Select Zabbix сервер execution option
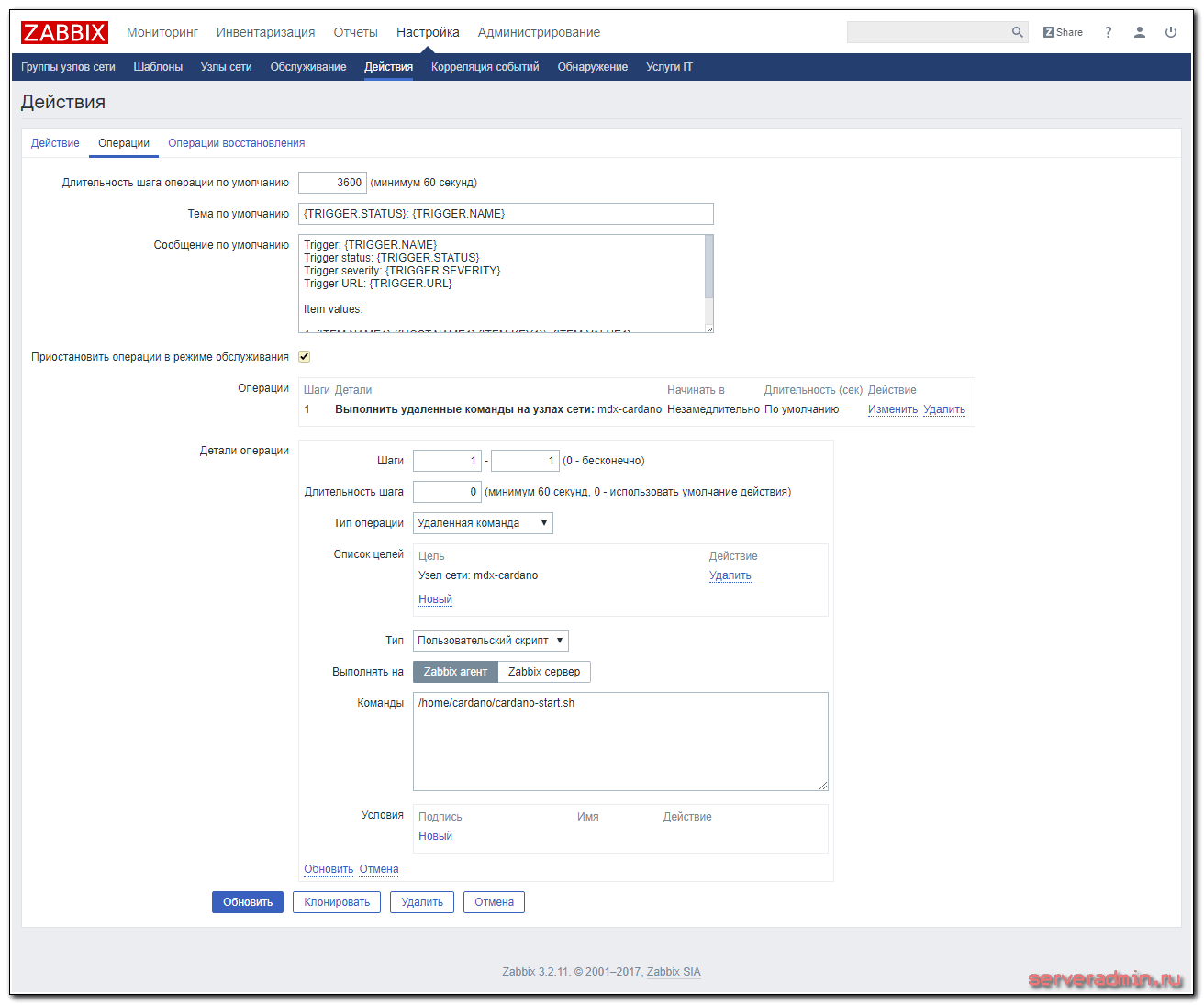Screen dimensions: 1204x1005 (544, 672)
